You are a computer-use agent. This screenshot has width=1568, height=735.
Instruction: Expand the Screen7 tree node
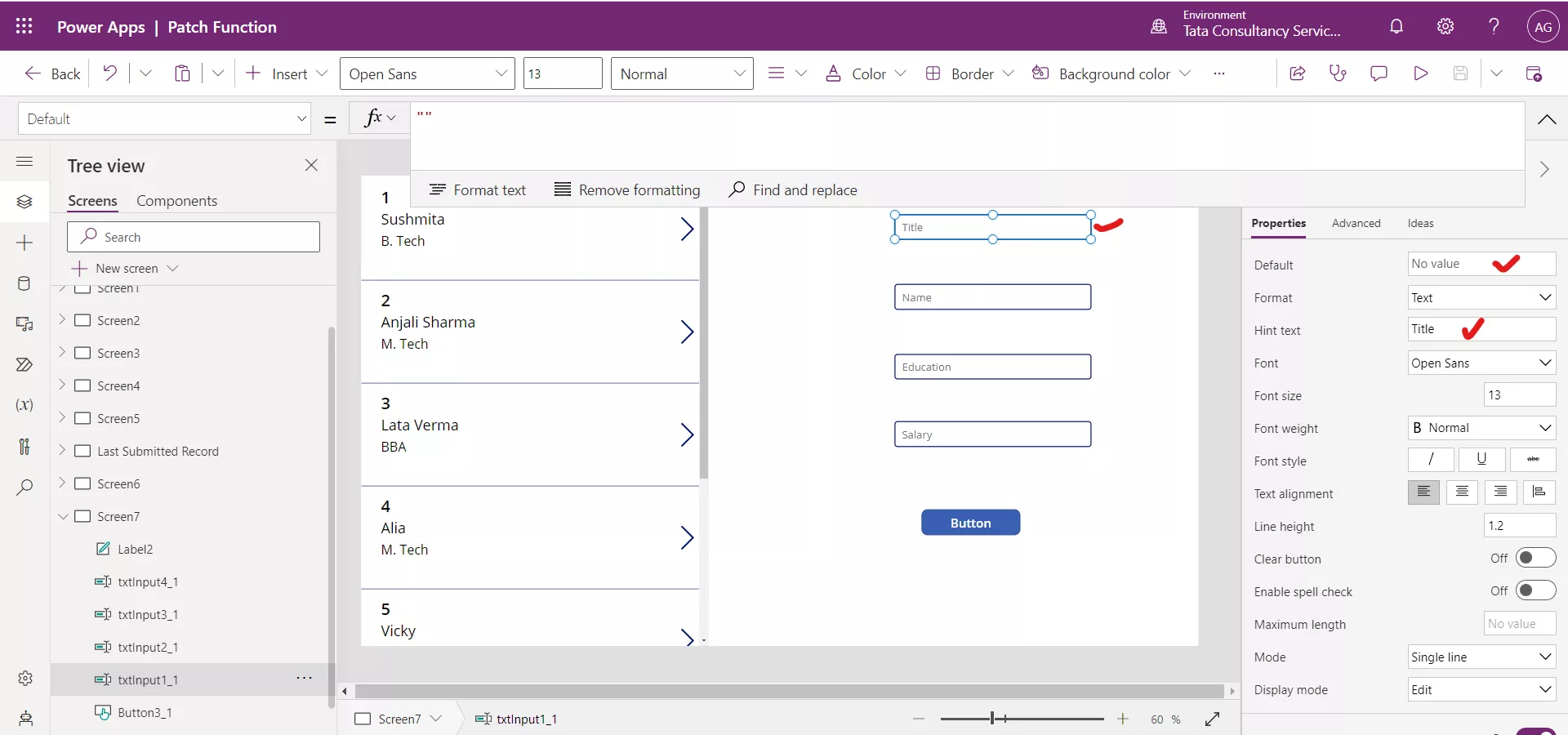tap(63, 516)
